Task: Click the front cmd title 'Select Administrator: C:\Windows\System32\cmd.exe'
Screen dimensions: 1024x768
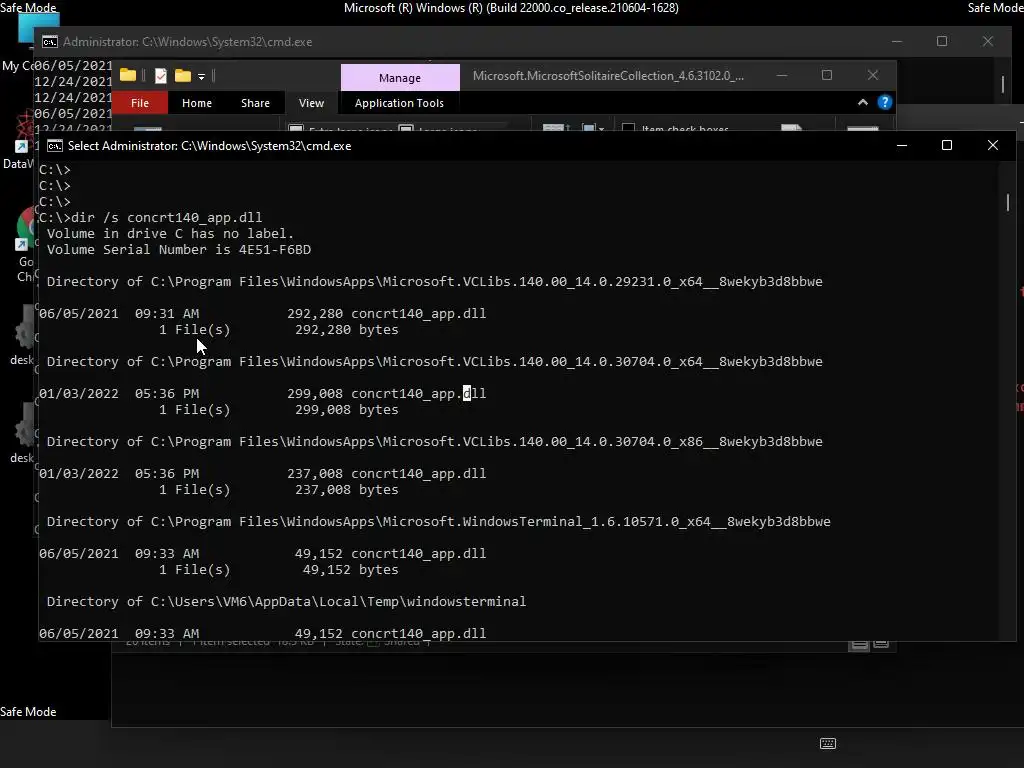Action: click(x=210, y=146)
